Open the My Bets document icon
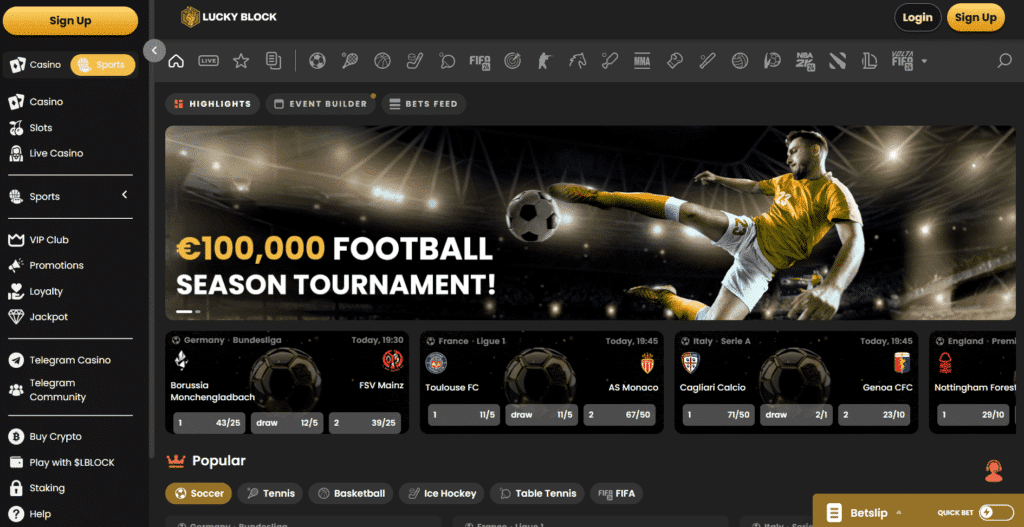Screen dimensions: 1024x527 coord(274,61)
